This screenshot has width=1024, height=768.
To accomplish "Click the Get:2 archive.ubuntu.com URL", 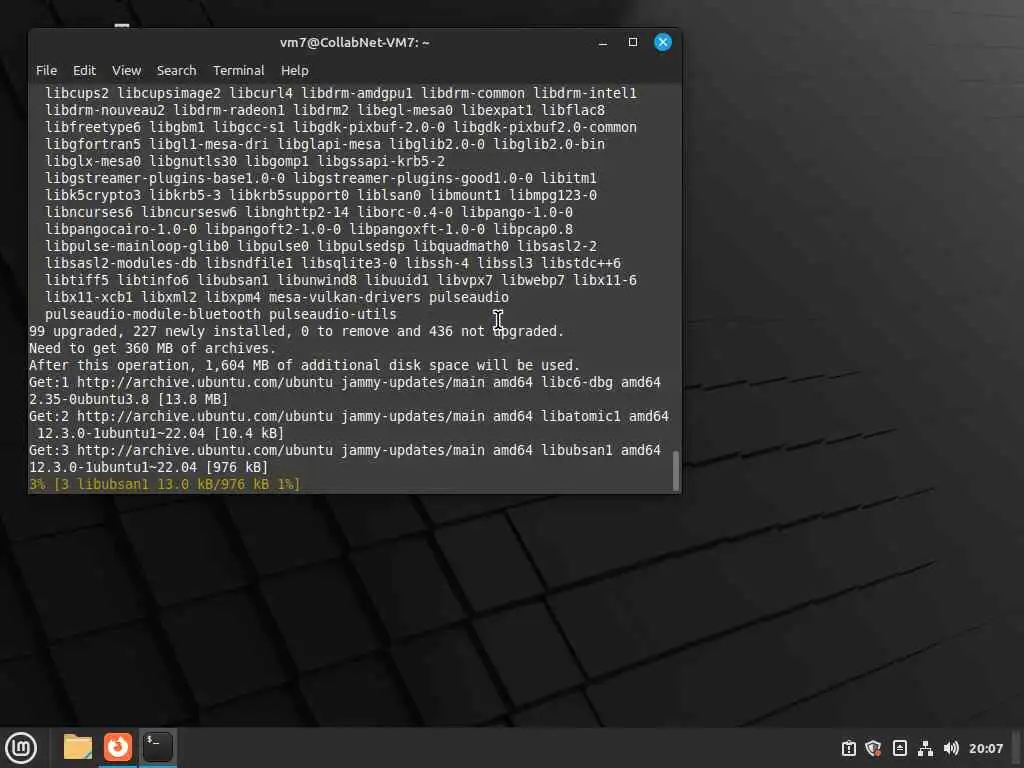I will coord(205,416).
